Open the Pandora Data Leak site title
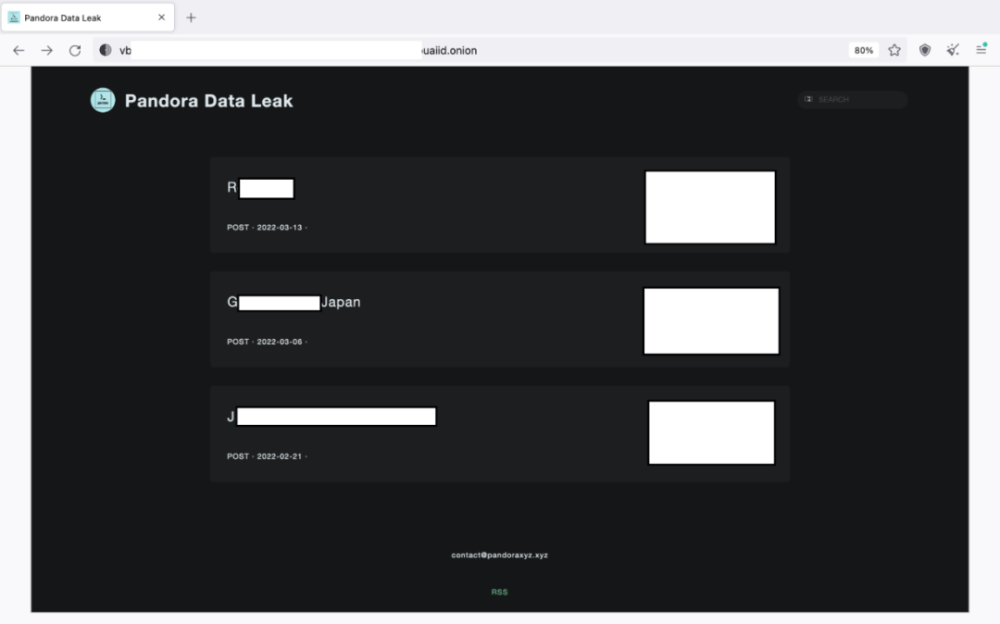 [x=209, y=101]
